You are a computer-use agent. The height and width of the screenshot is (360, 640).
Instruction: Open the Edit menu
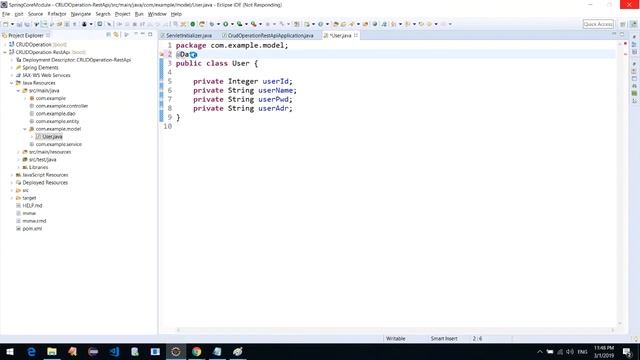pyautogui.click(x=19, y=14)
